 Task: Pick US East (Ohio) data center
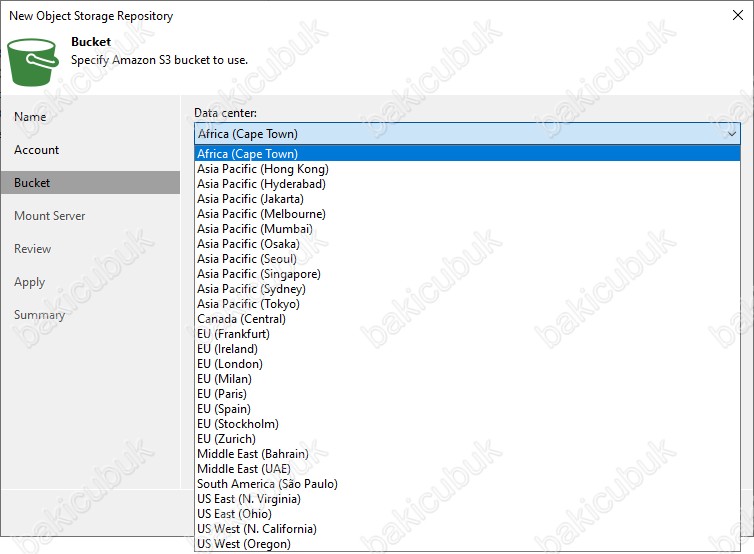[x=467, y=514]
